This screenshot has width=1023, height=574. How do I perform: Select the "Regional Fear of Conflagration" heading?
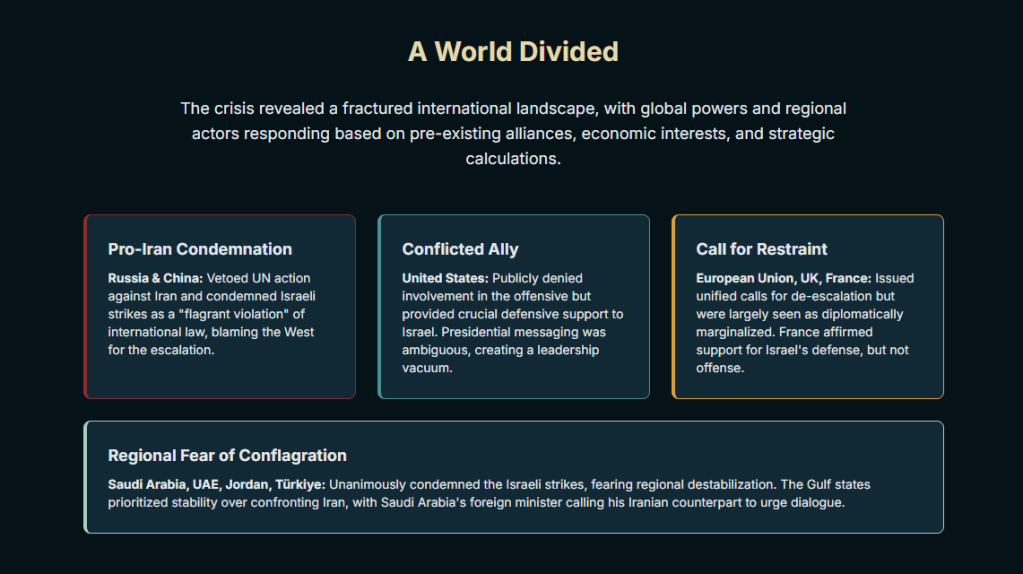tap(227, 455)
